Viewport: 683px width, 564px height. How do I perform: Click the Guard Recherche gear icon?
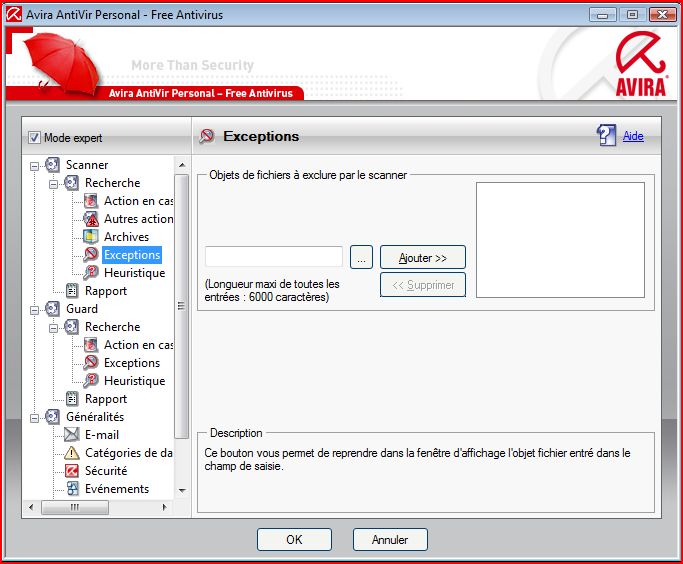tap(71, 327)
